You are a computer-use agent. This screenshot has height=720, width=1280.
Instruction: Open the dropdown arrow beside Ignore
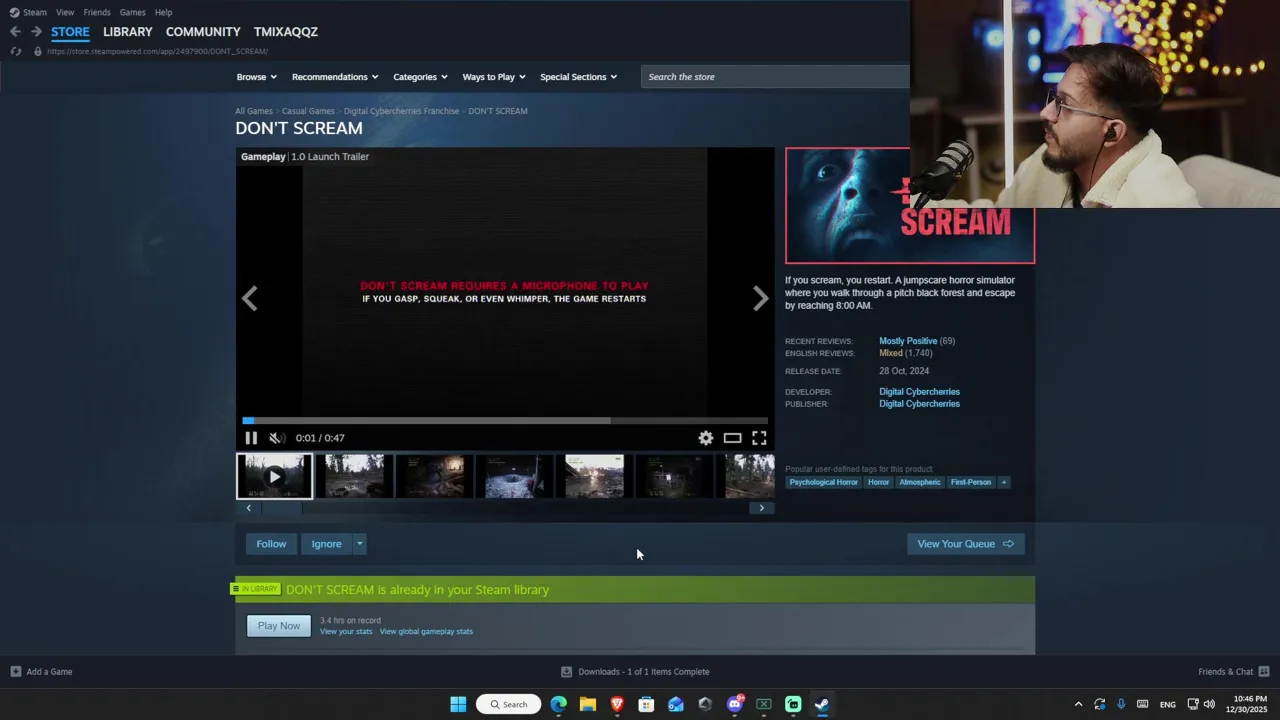coord(360,544)
